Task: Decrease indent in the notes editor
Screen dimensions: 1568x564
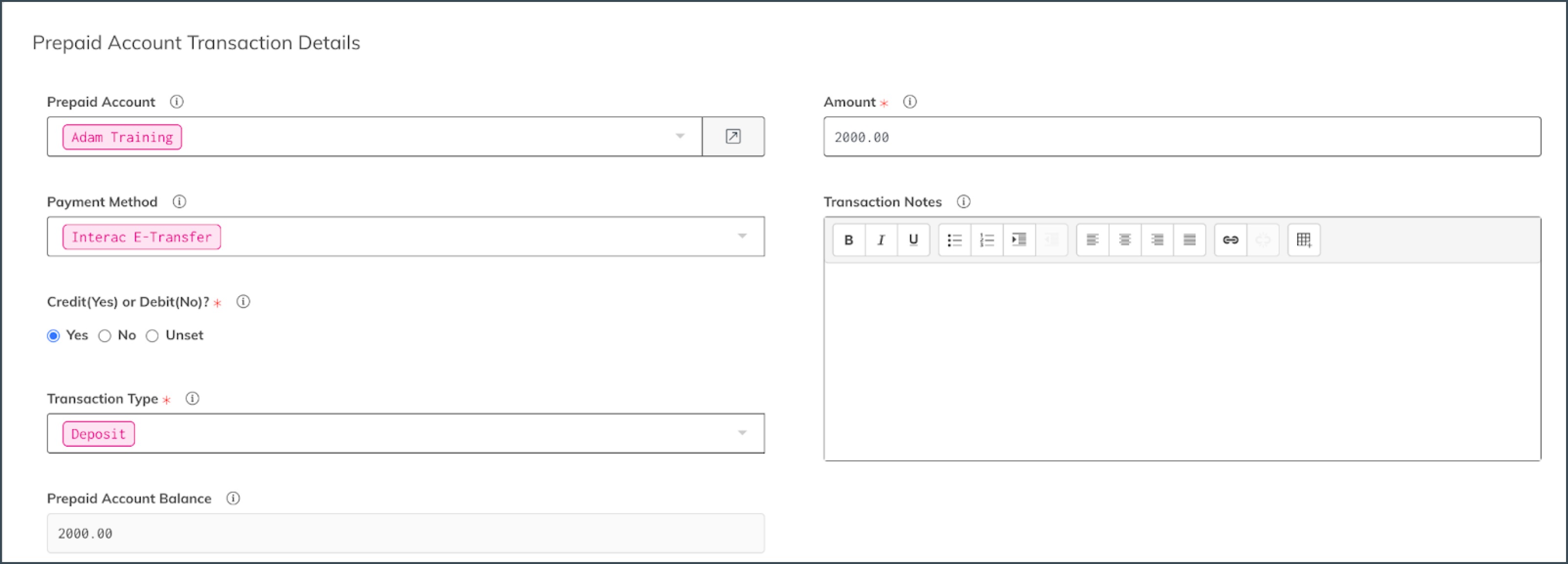Action: click(x=1051, y=239)
